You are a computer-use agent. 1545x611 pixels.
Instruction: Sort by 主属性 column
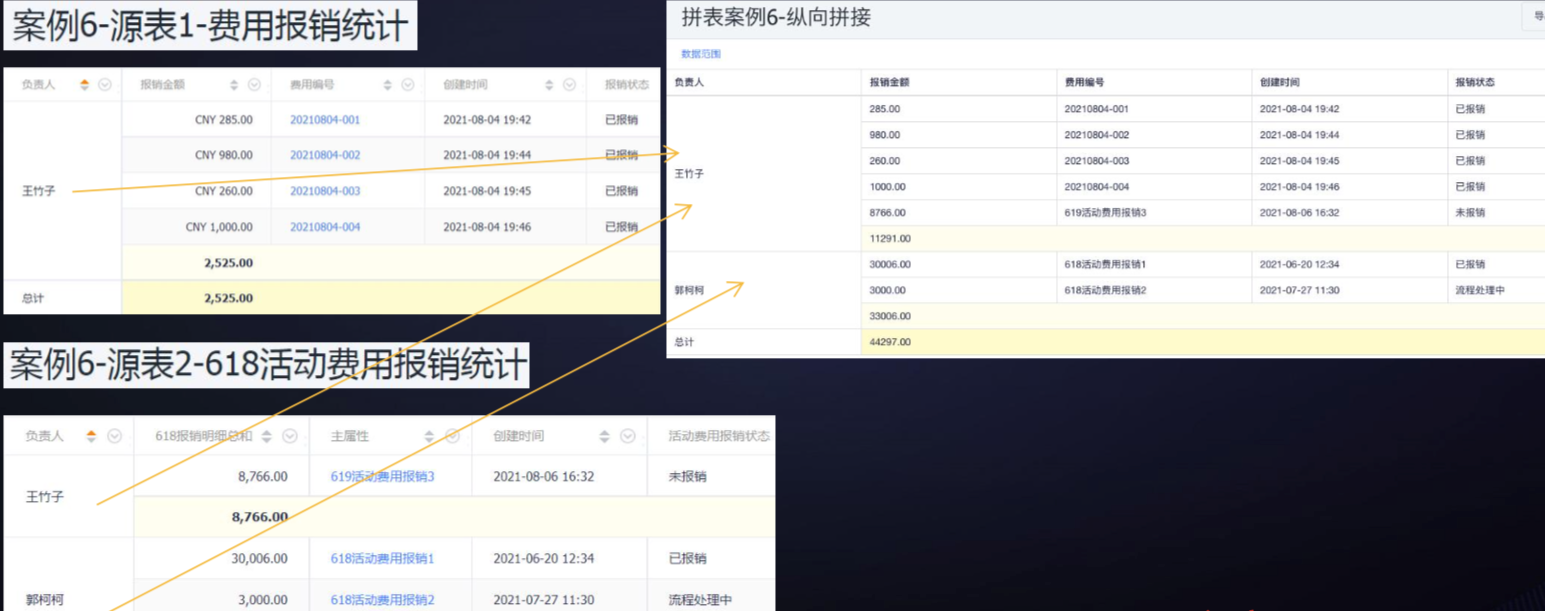coord(429,436)
